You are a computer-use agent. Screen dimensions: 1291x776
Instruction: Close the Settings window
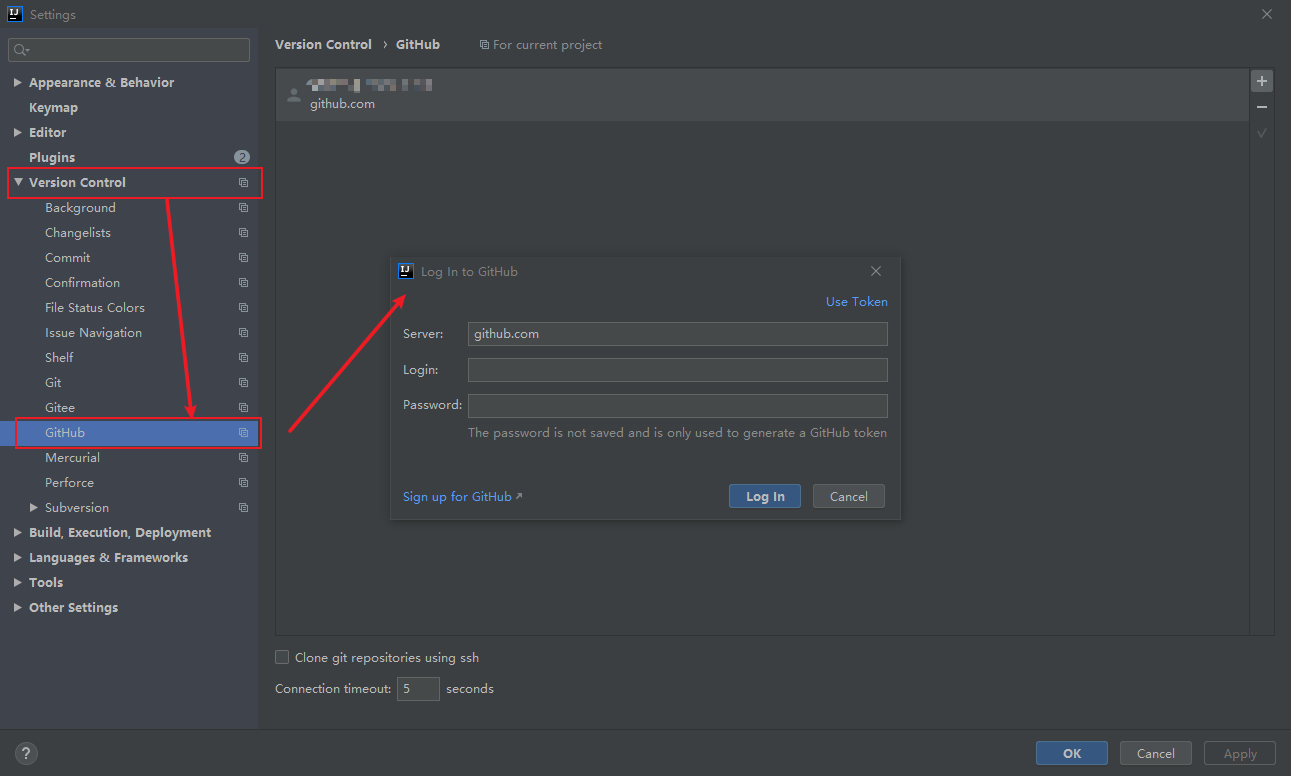(x=1267, y=14)
